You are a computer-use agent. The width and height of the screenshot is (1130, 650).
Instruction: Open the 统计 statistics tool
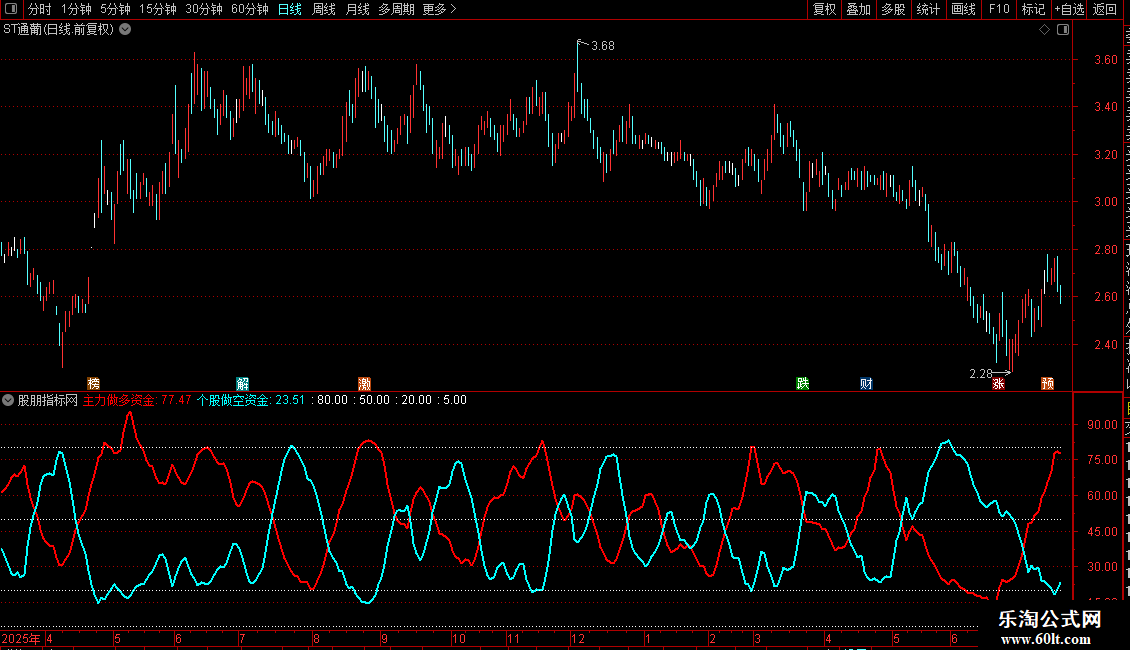tap(928, 9)
